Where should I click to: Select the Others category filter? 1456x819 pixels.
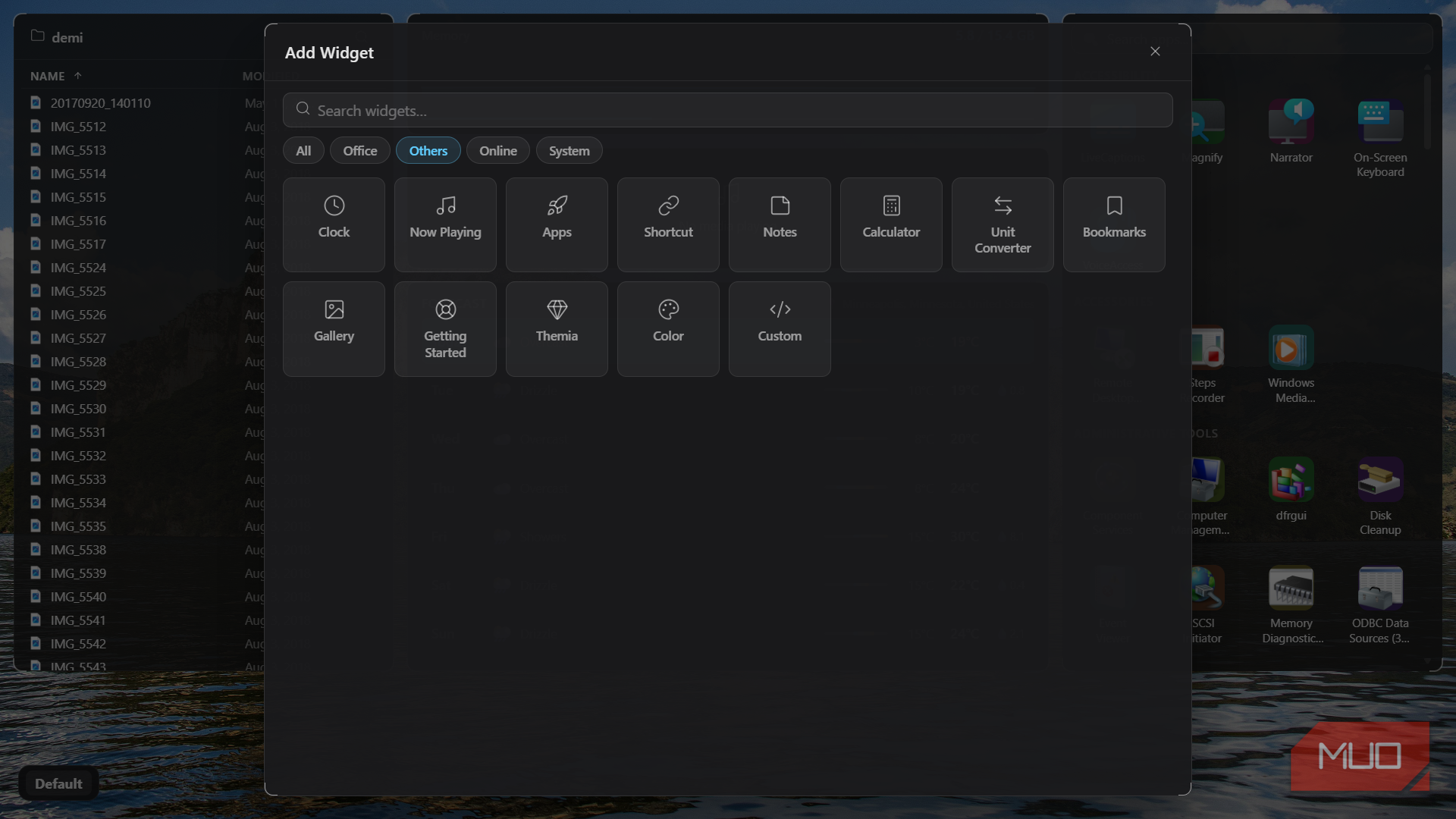[428, 150]
